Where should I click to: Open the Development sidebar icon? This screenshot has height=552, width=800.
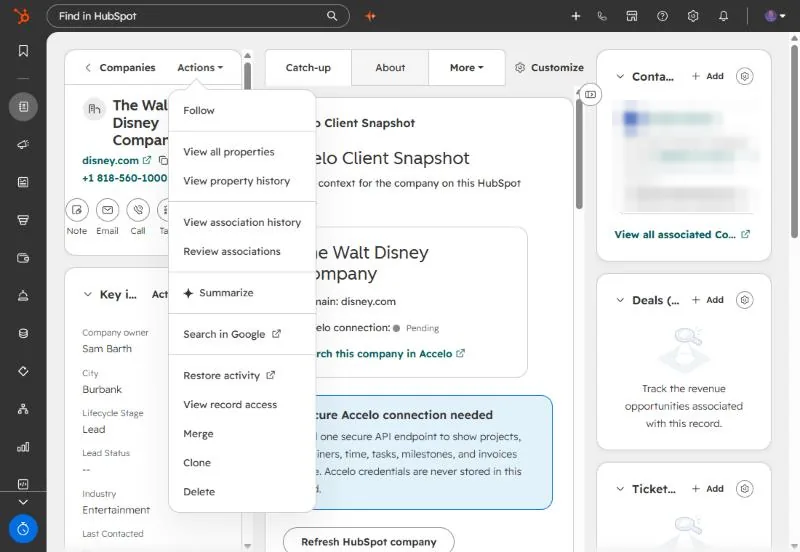click(23, 484)
